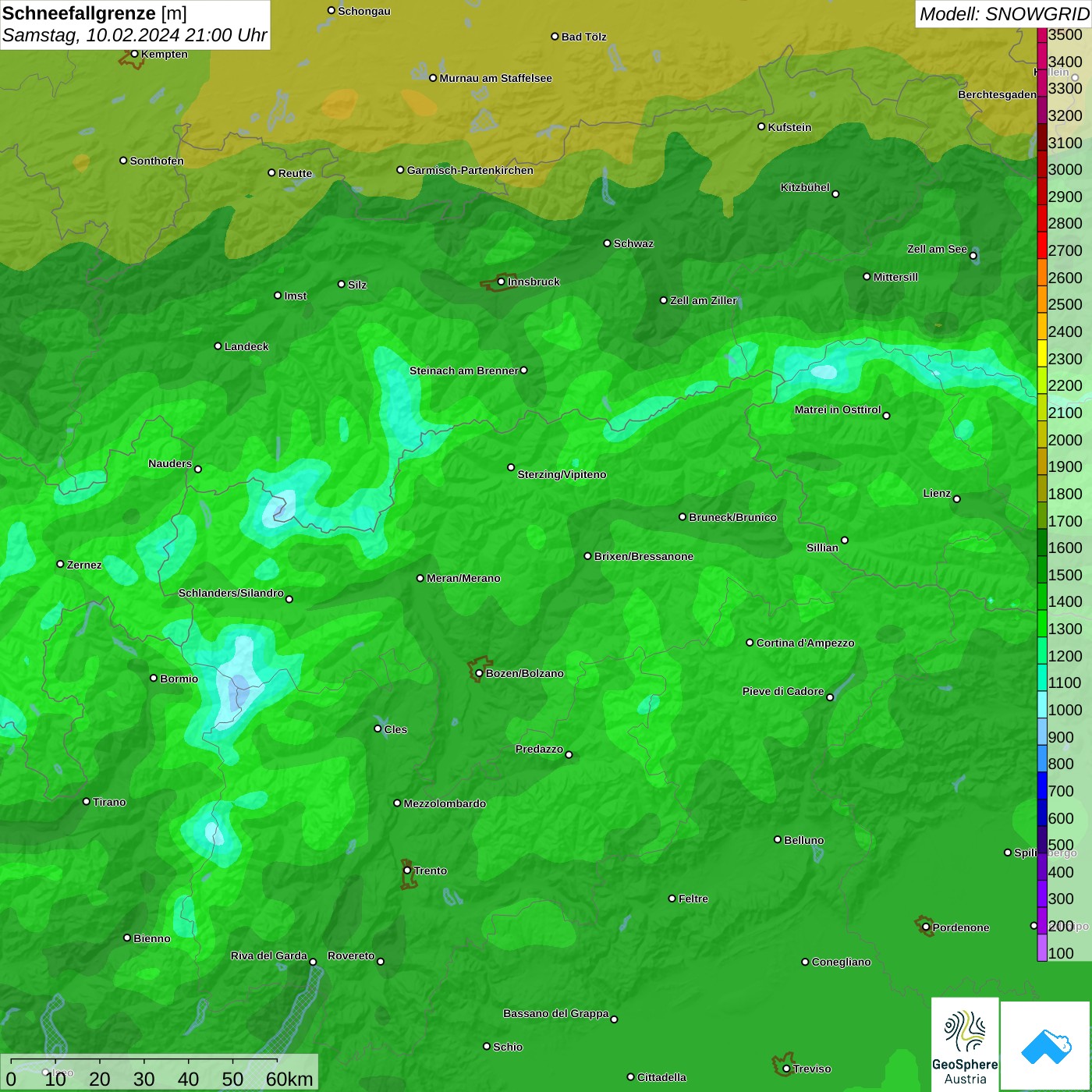Click the Schwaz location dot
Screen dimensions: 1092x1092
pos(607,243)
